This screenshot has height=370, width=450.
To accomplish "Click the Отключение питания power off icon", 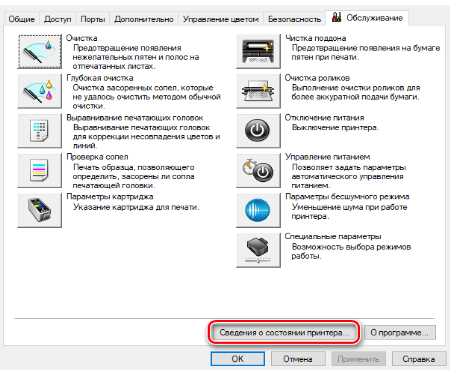I will click(258, 131).
